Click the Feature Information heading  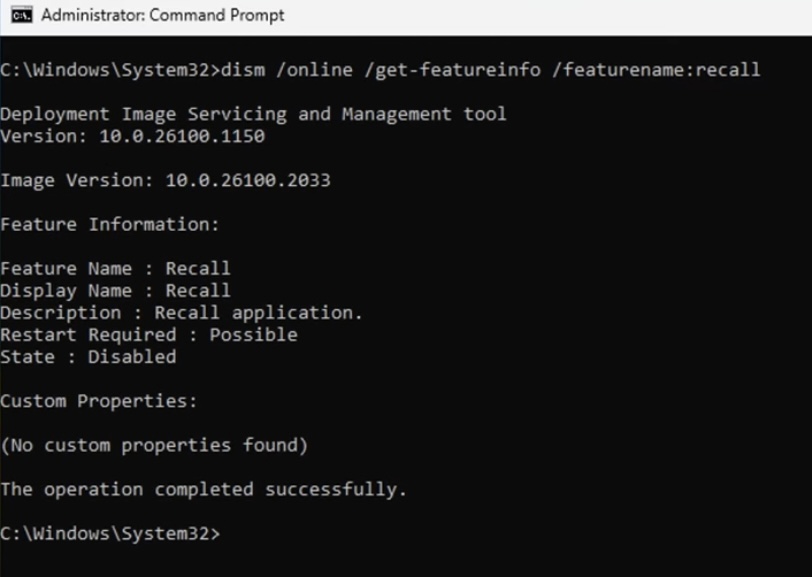(x=110, y=224)
